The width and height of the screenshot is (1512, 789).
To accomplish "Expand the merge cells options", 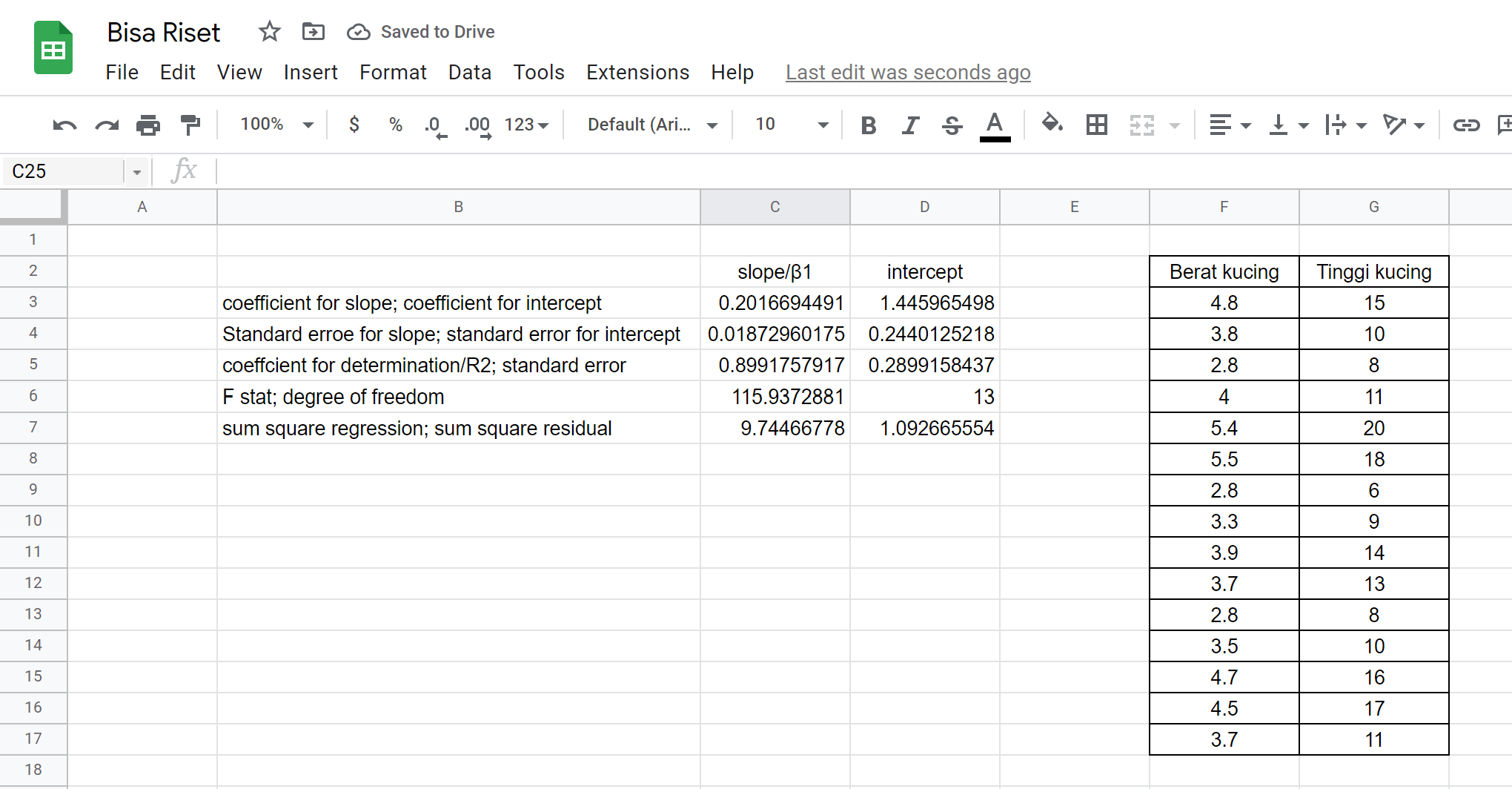I will pyautogui.click(x=1175, y=125).
